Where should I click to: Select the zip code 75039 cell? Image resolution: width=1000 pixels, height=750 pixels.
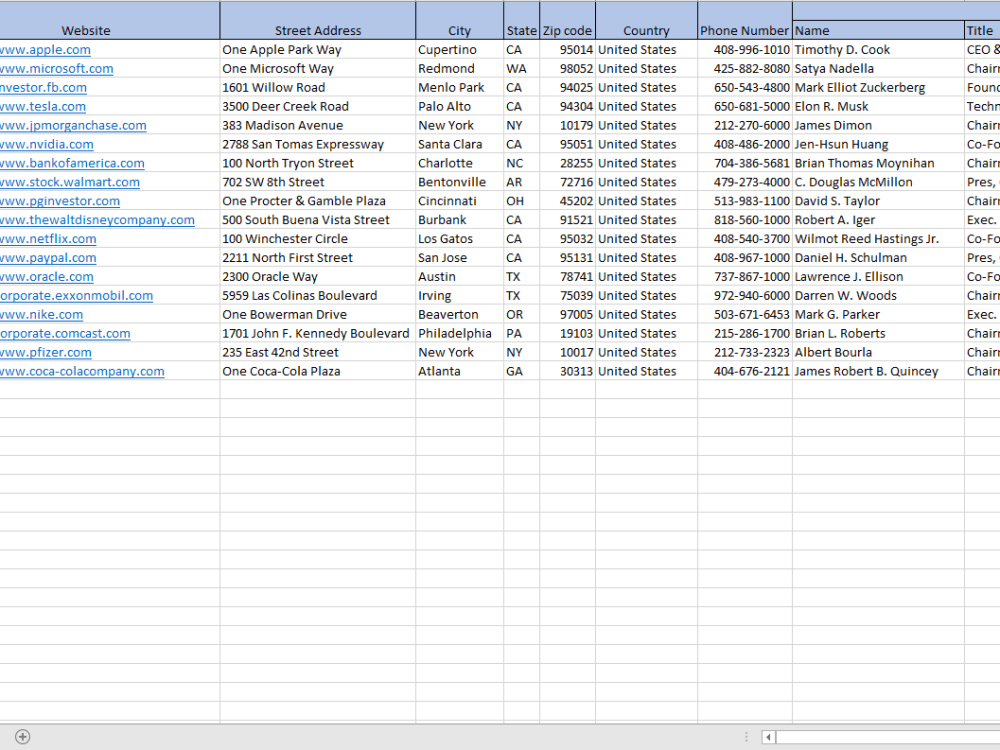[568, 296]
